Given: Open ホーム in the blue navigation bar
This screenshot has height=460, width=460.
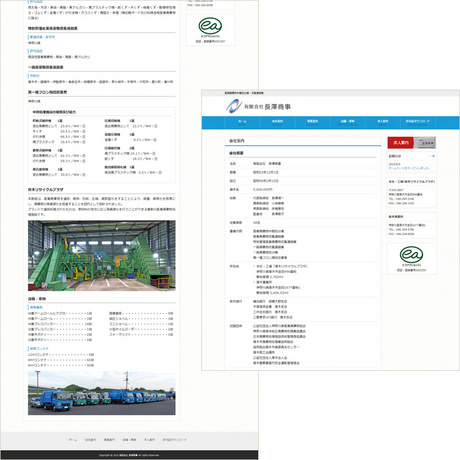Looking at the screenshot, I should tap(242, 122).
